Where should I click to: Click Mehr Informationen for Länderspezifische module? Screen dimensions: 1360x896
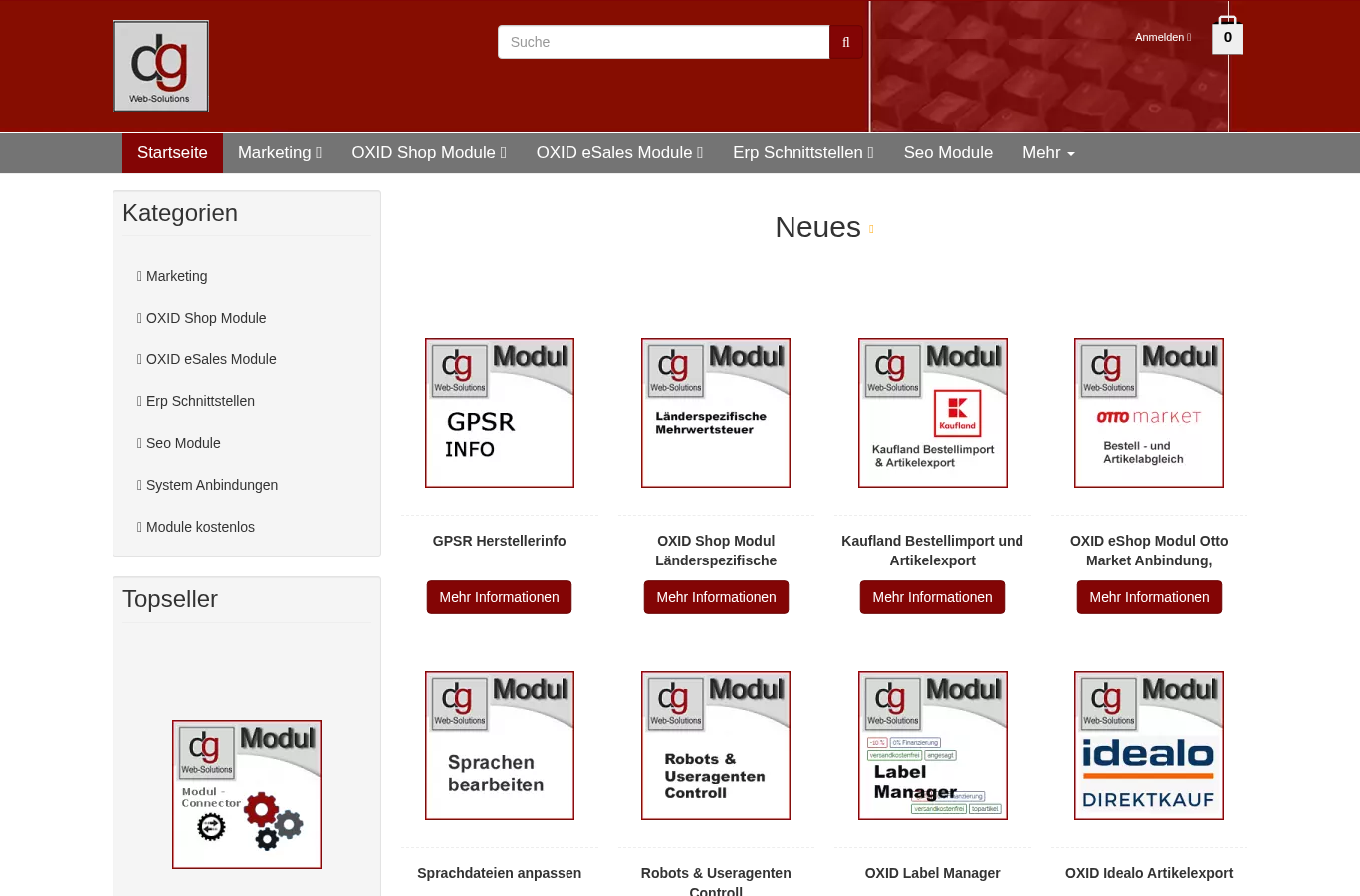[716, 597]
